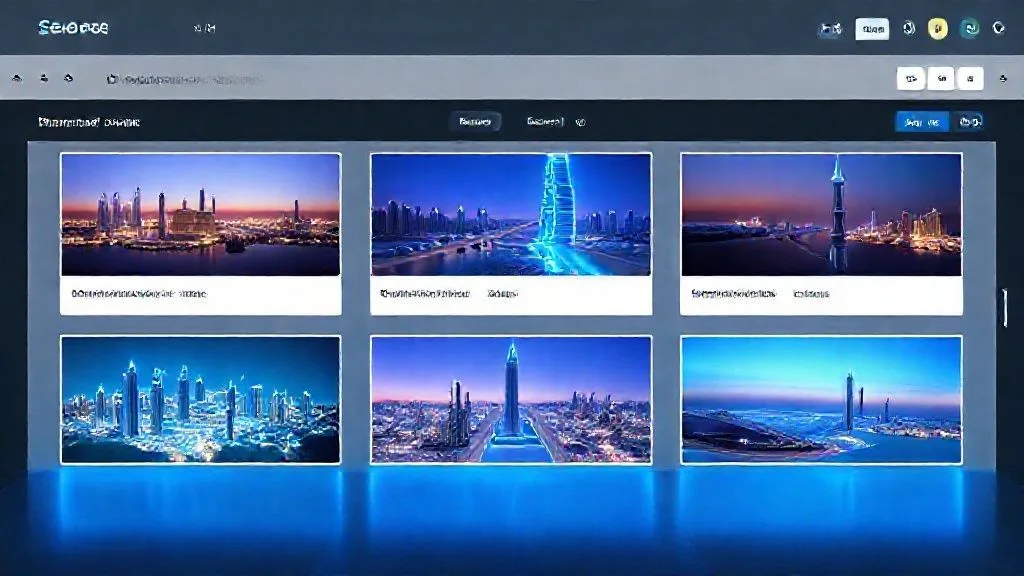Toggle the grid view button in the toolbar
Screen dimensions: 1024x576
pyautogui.click(x=943, y=77)
